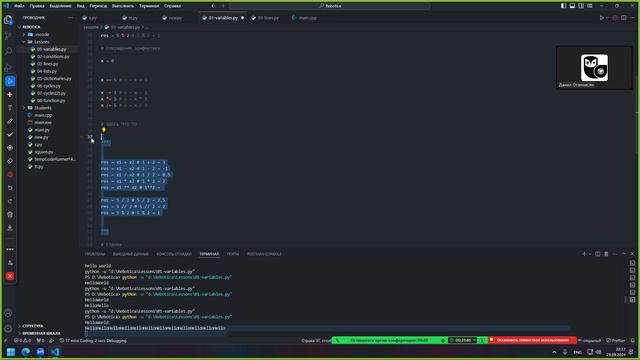Select the eraser annotation tool
Viewport: 640px width, 360px height.
[x=10, y=161]
